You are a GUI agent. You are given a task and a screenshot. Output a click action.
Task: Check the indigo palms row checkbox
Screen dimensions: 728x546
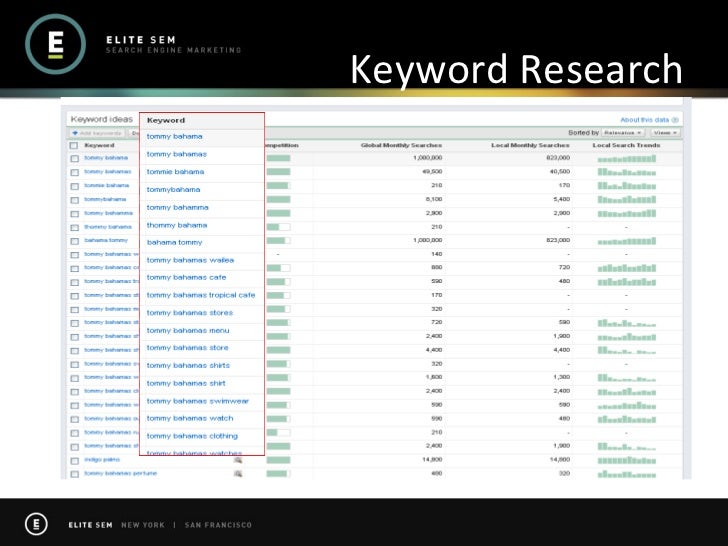(74, 461)
